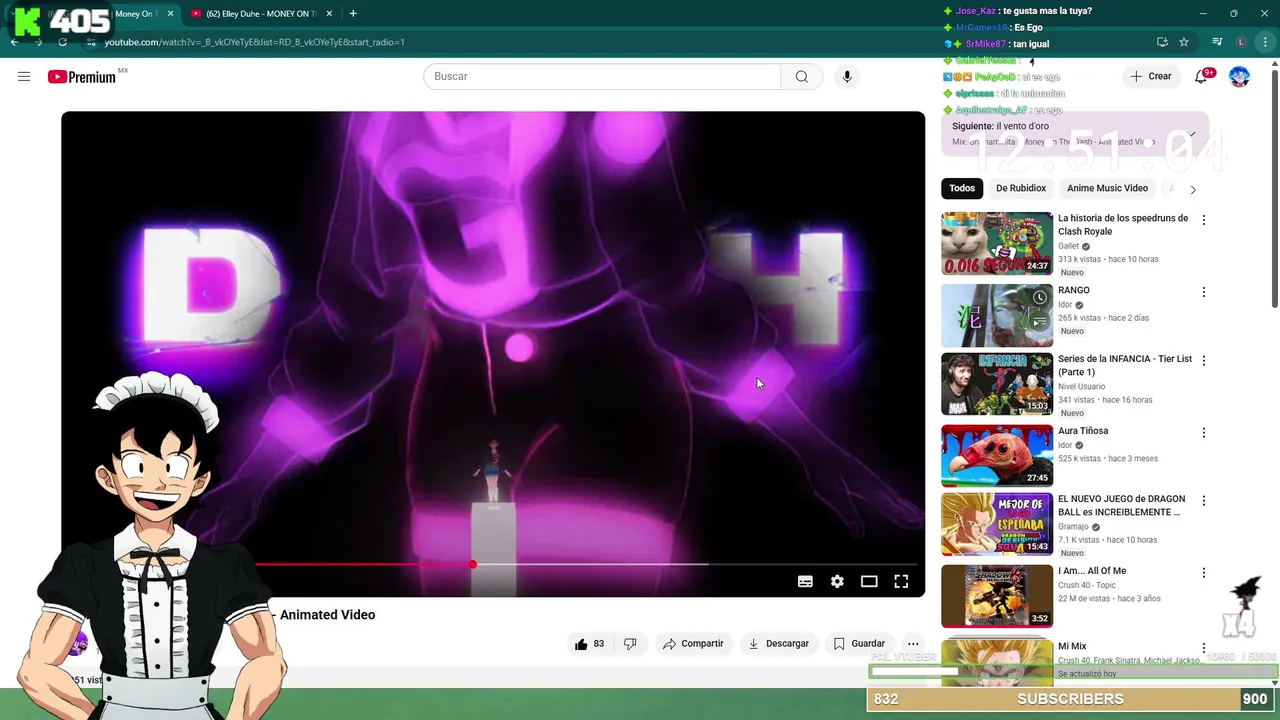Open a new browser tab

(353, 14)
